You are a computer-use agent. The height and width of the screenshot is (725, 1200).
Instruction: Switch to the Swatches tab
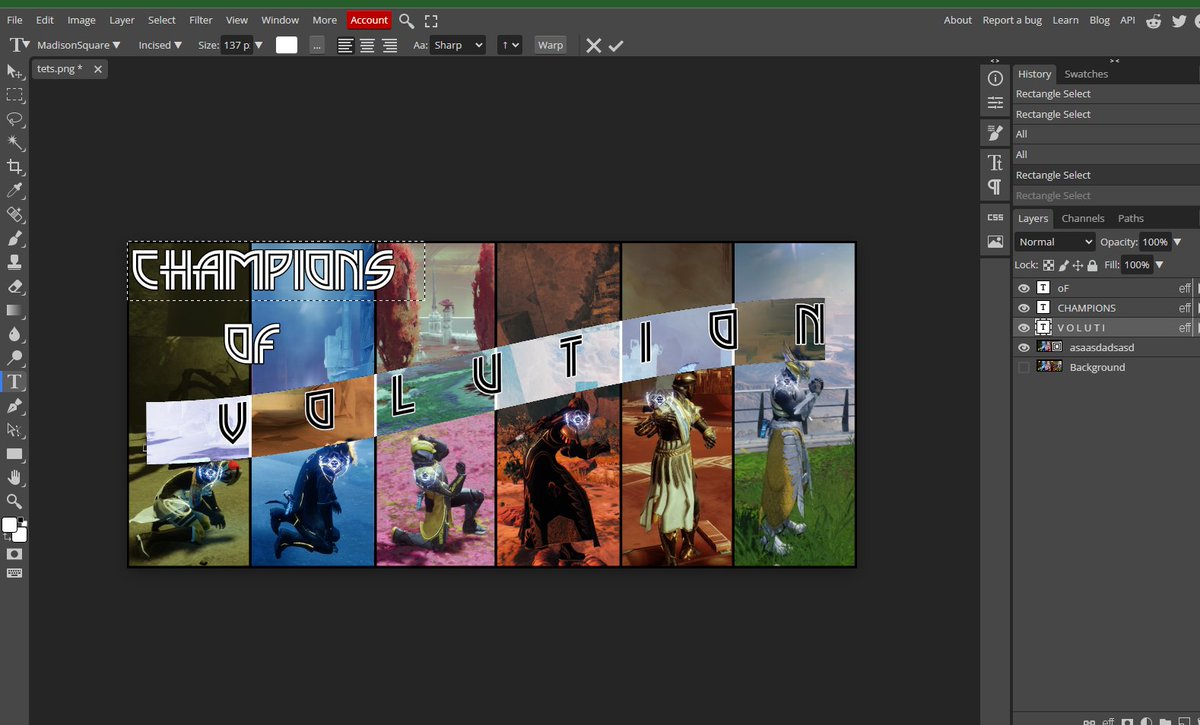click(x=1086, y=74)
